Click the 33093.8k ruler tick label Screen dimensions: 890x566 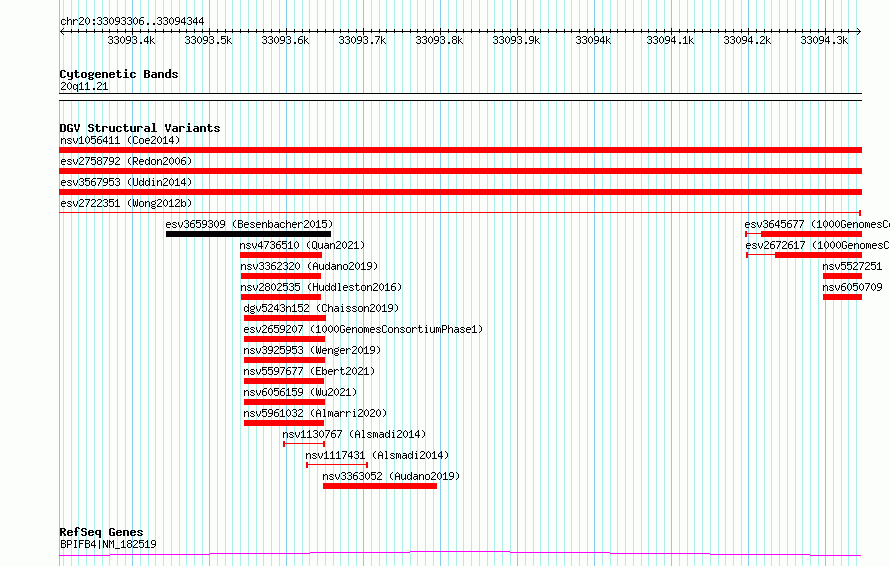point(439,40)
